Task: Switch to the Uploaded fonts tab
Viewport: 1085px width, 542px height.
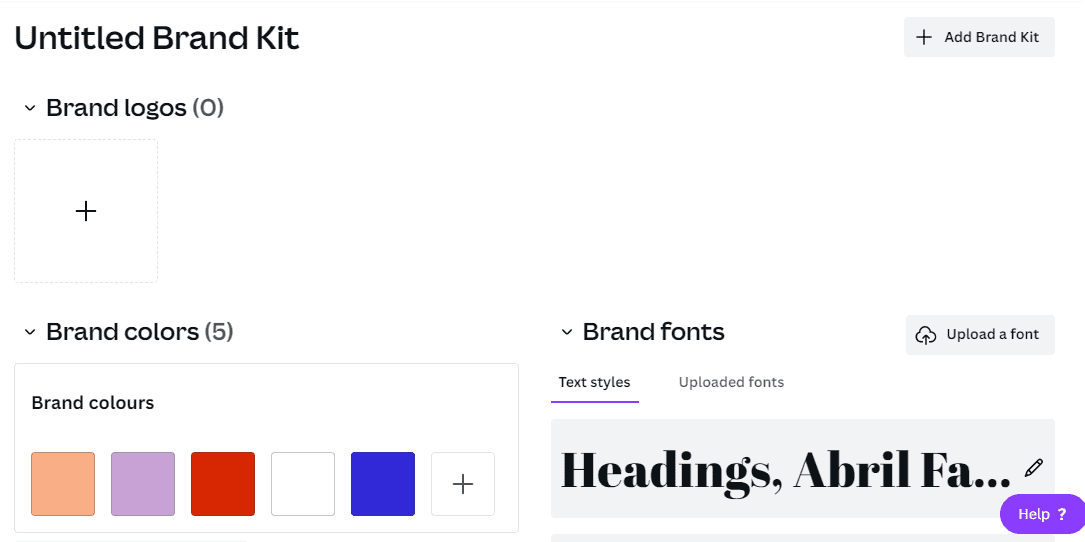Action: 731,382
